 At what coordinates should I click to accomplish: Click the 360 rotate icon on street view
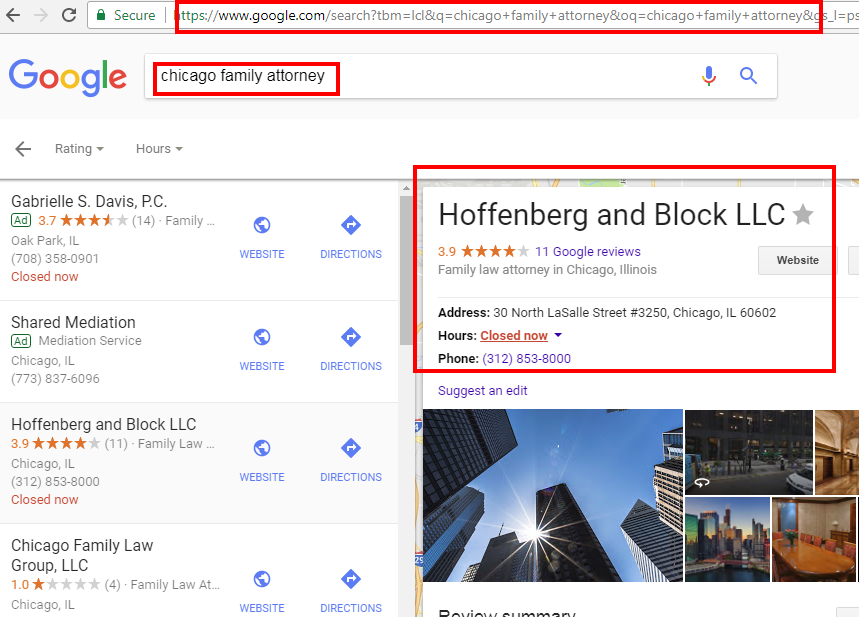click(x=702, y=482)
